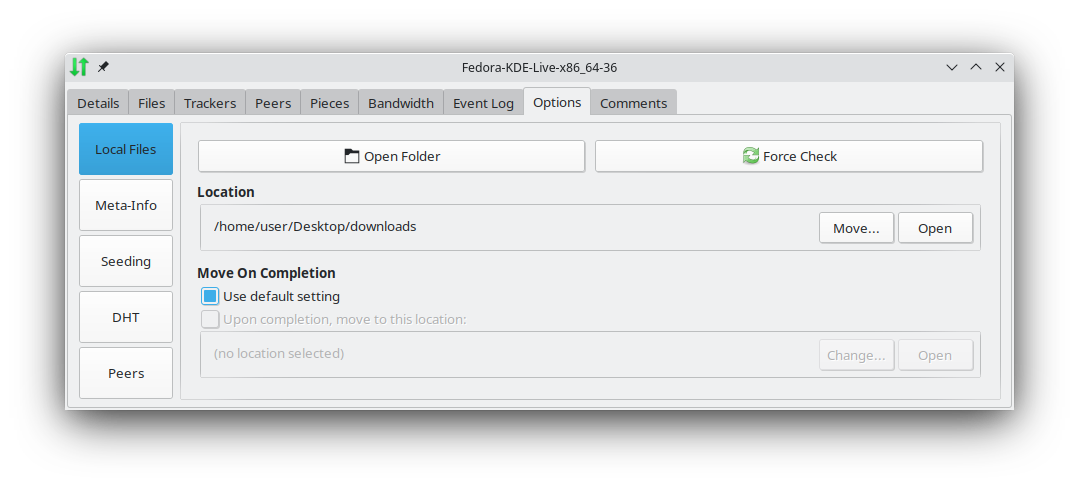This screenshot has height=487, width=1079.
Task: Maximize the window using the up chevron
Action: (x=976, y=67)
